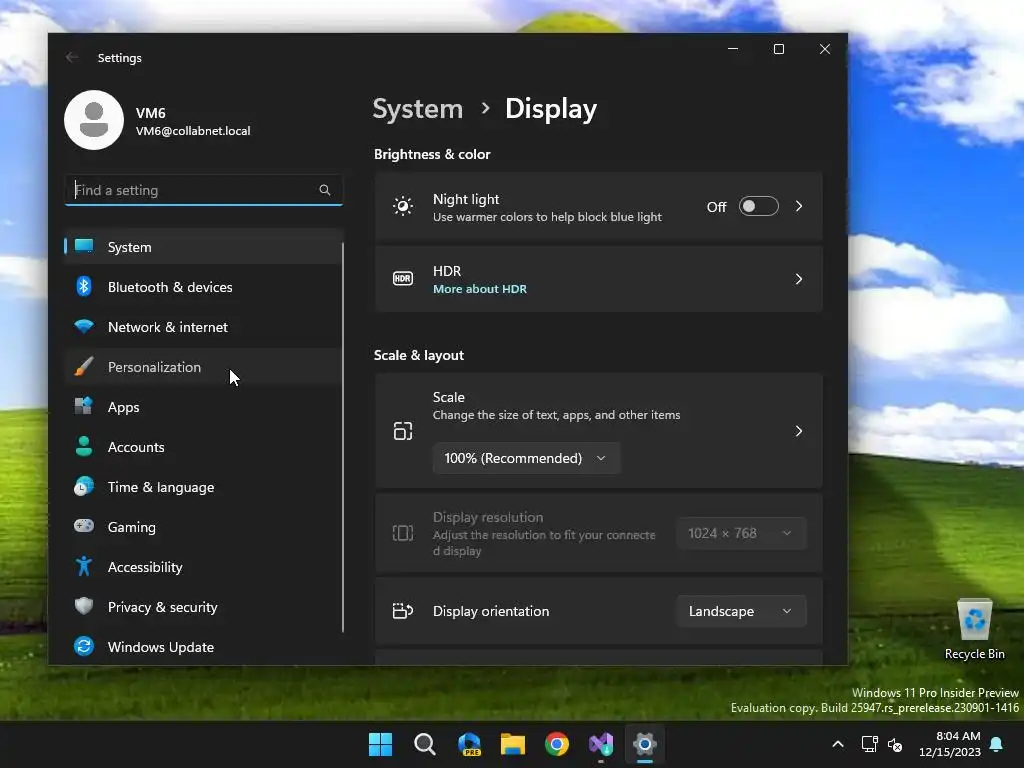Click the More about HDR link
The height and width of the screenshot is (768, 1024).
tap(480, 289)
